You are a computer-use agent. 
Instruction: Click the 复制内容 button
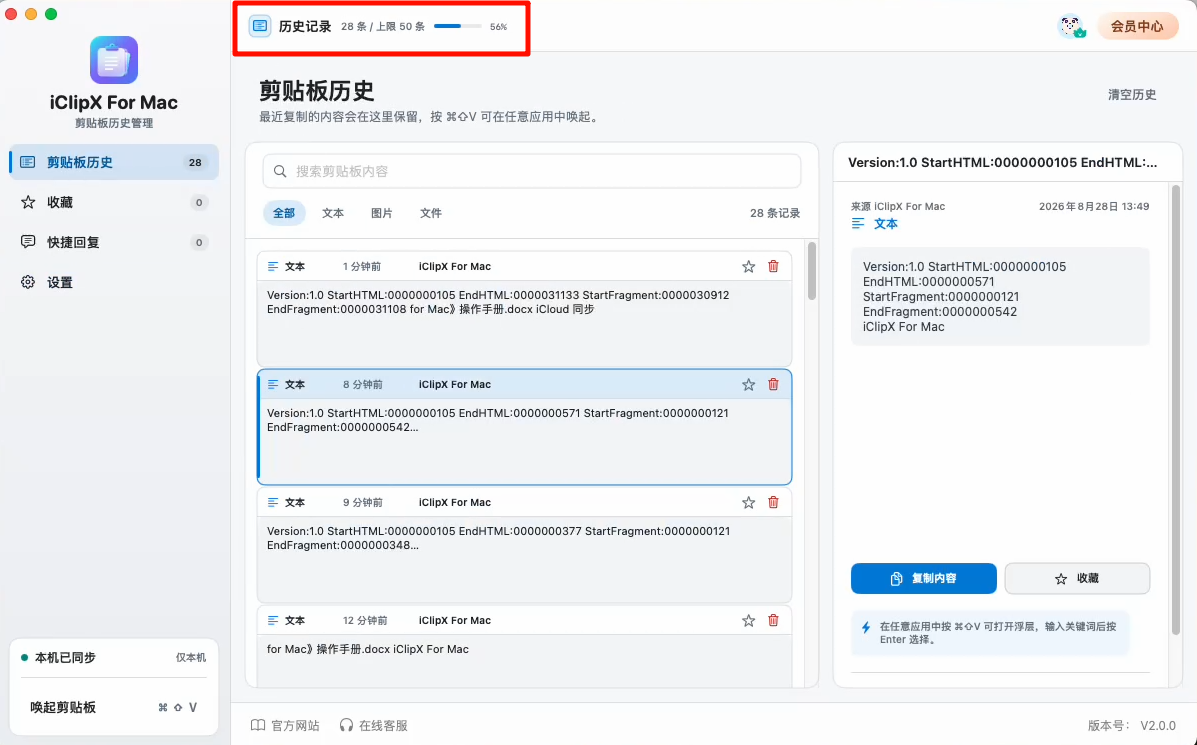click(x=924, y=579)
